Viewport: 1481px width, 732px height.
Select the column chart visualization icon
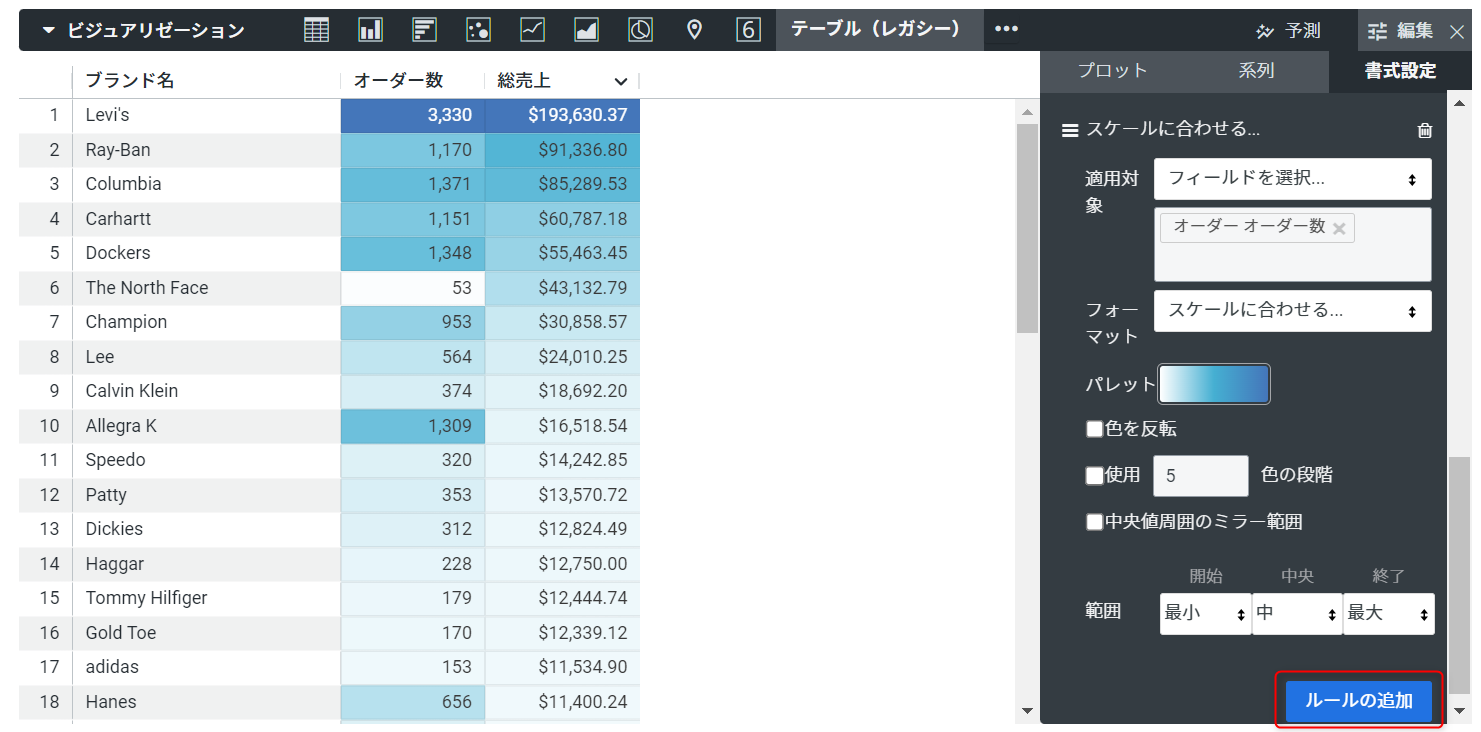pyautogui.click(x=370, y=29)
